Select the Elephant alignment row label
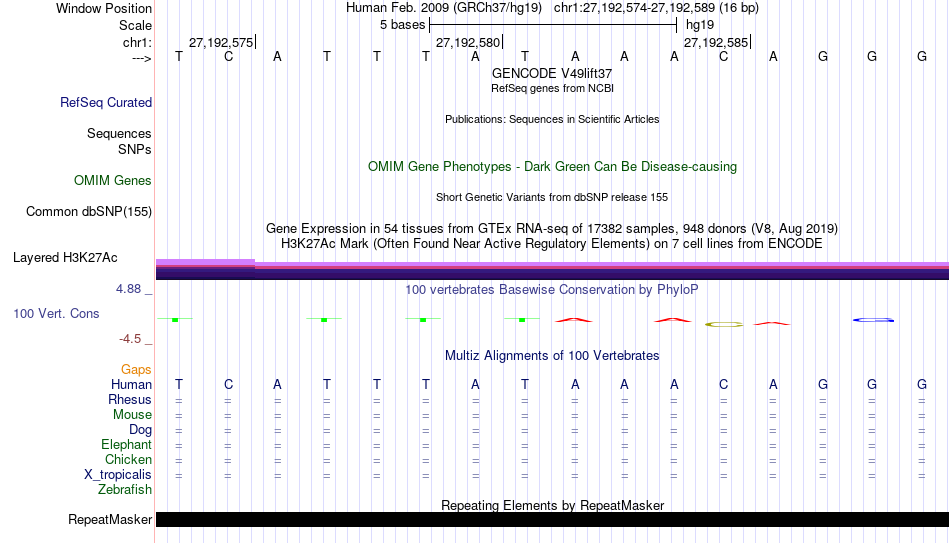The height and width of the screenshot is (543, 950). pos(127,445)
